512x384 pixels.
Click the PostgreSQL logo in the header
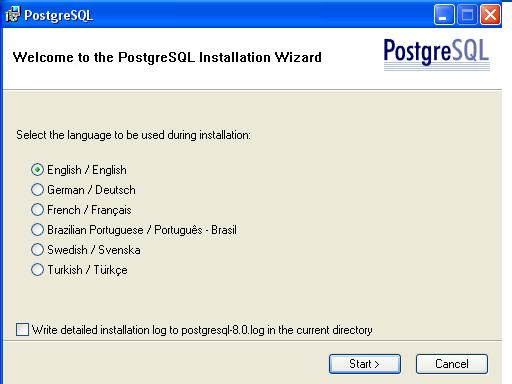pyautogui.click(x=436, y=53)
